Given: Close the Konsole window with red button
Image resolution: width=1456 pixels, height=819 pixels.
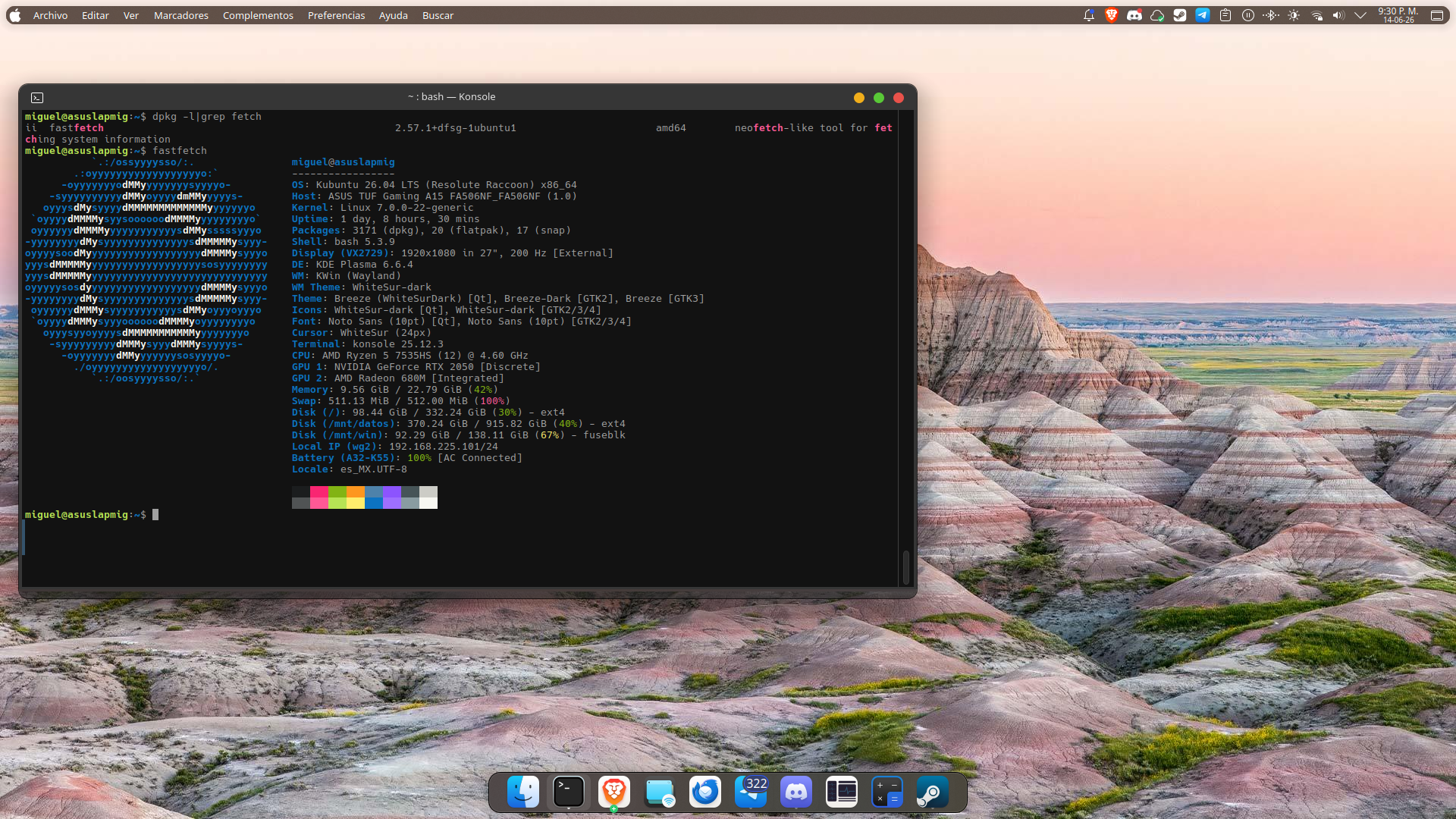Looking at the screenshot, I should (899, 98).
